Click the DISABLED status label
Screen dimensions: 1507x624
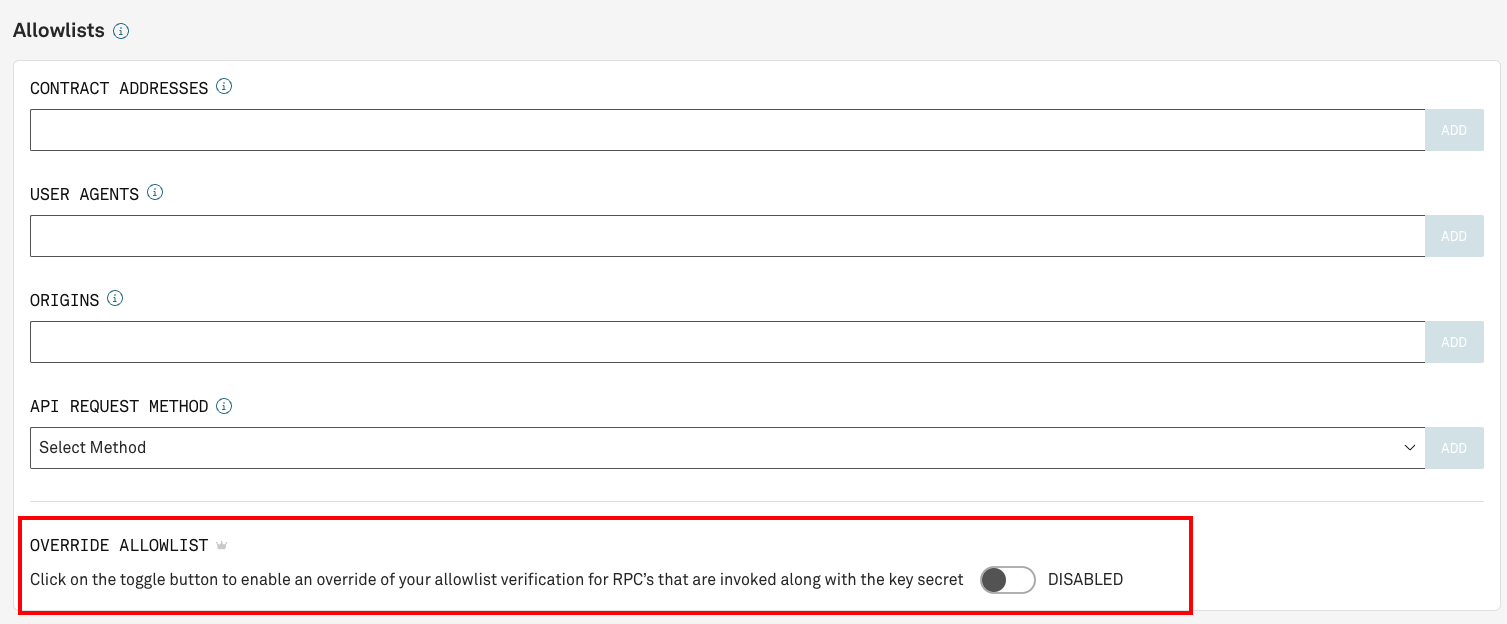pos(1085,579)
